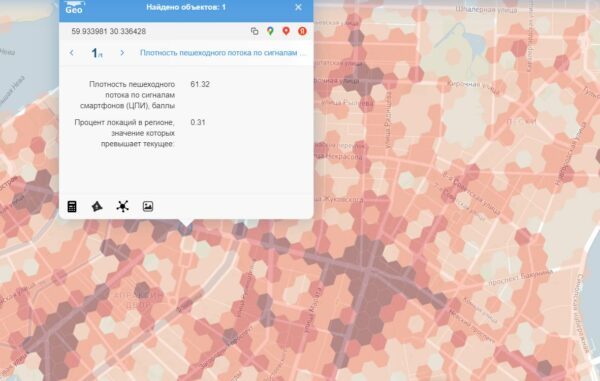The width and height of the screenshot is (600, 381).
Task: Click the coordinates text 59.933981 30.336428
Action: coord(109,31)
